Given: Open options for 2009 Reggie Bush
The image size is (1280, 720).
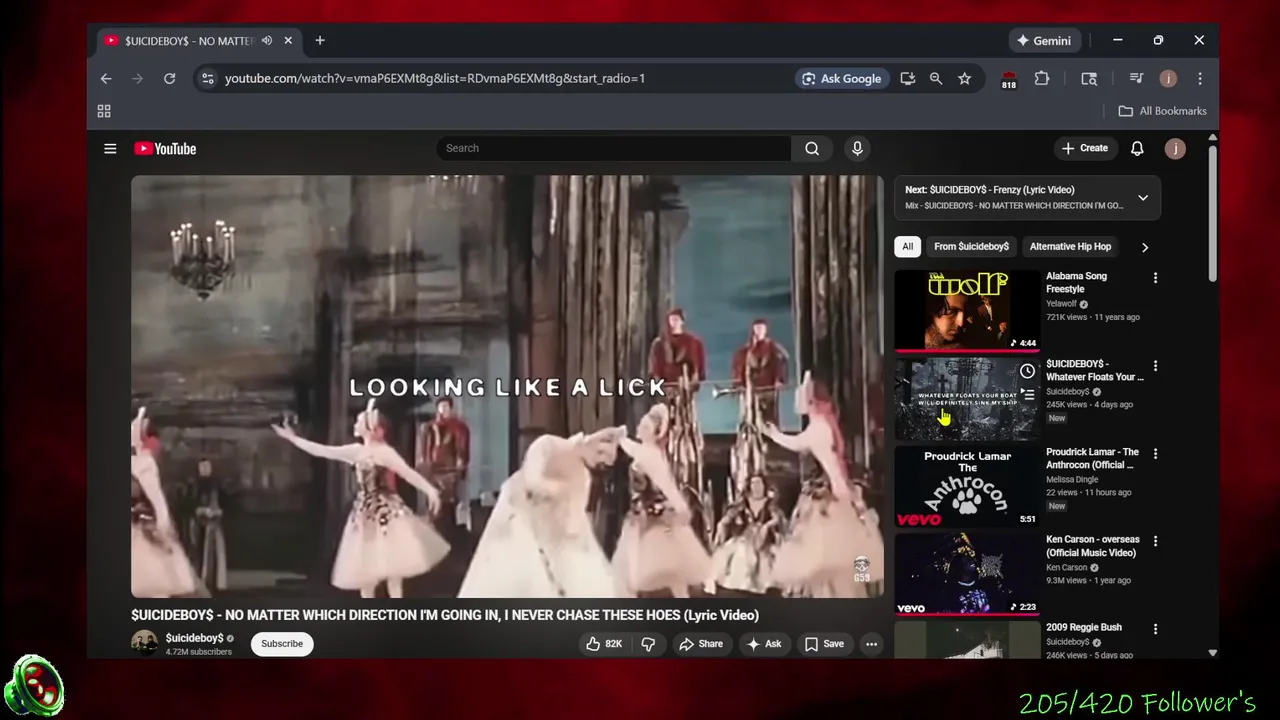Looking at the screenshot, I should click(1155, 629).
